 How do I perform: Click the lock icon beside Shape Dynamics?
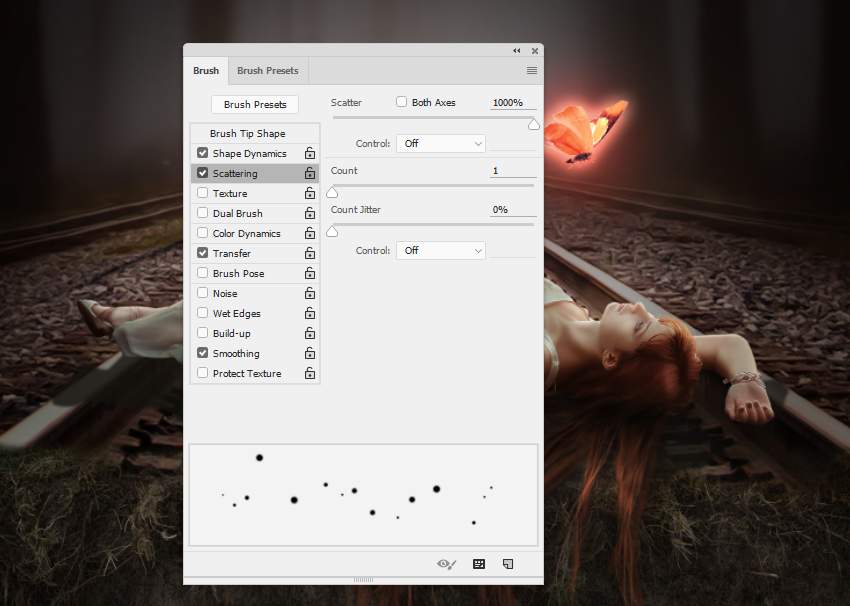click(x=310, y=154)
